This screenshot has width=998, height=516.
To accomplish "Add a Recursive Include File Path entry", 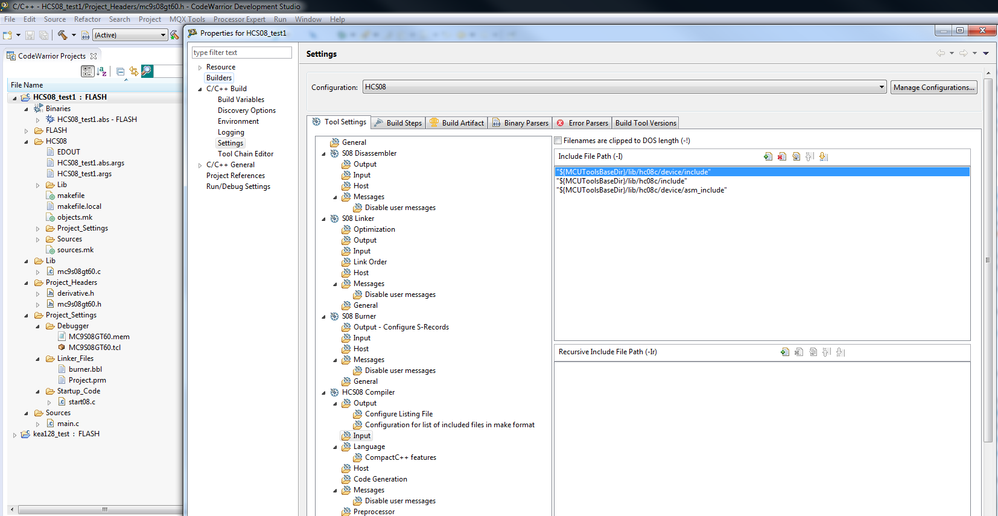I will (785, 352).
